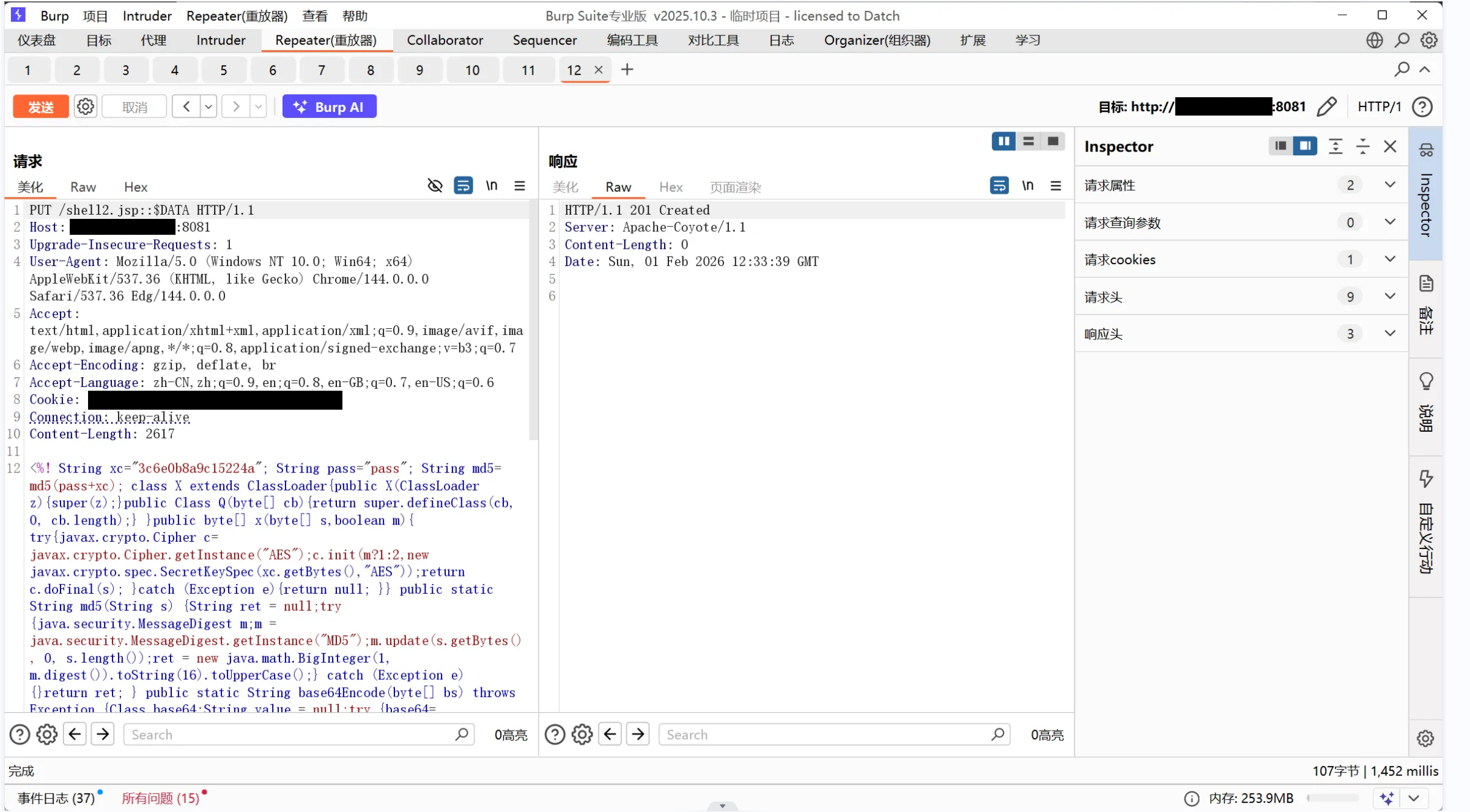Click the Burp AI button
The image size is (1470, 812).
coord(329,106)
